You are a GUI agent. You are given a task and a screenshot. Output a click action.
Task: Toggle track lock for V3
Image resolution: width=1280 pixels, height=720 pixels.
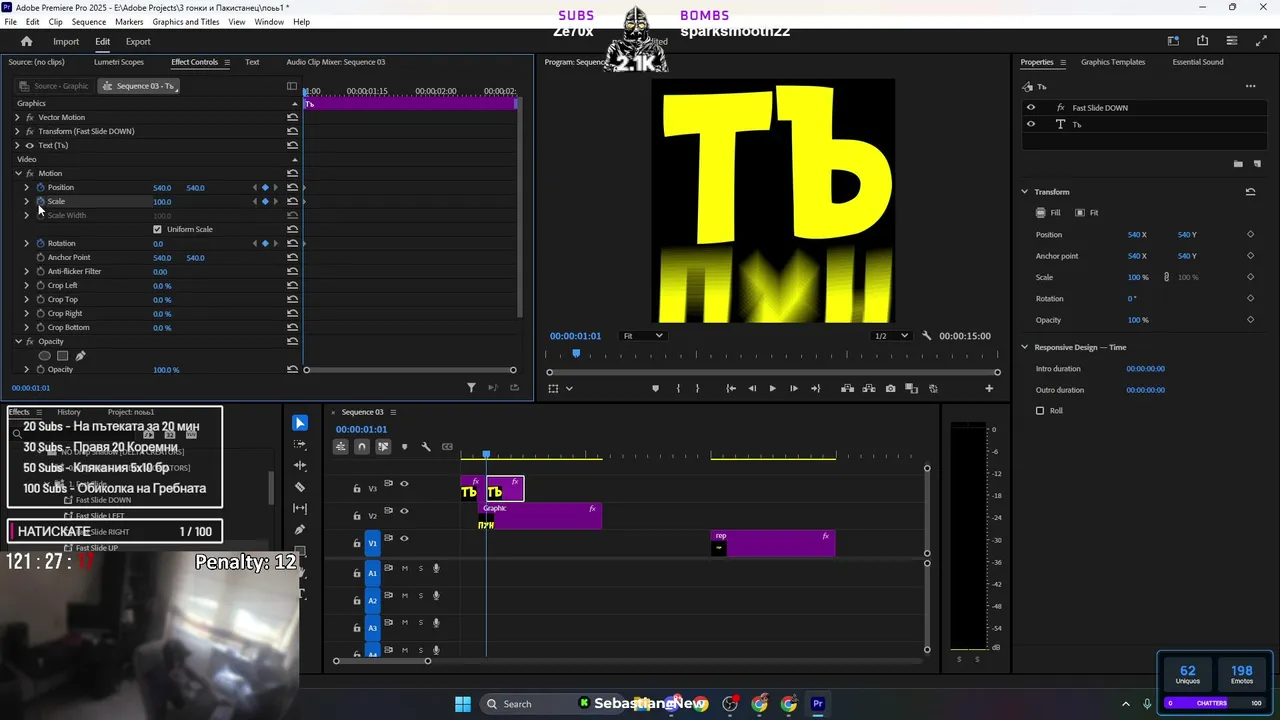(357, 488)
